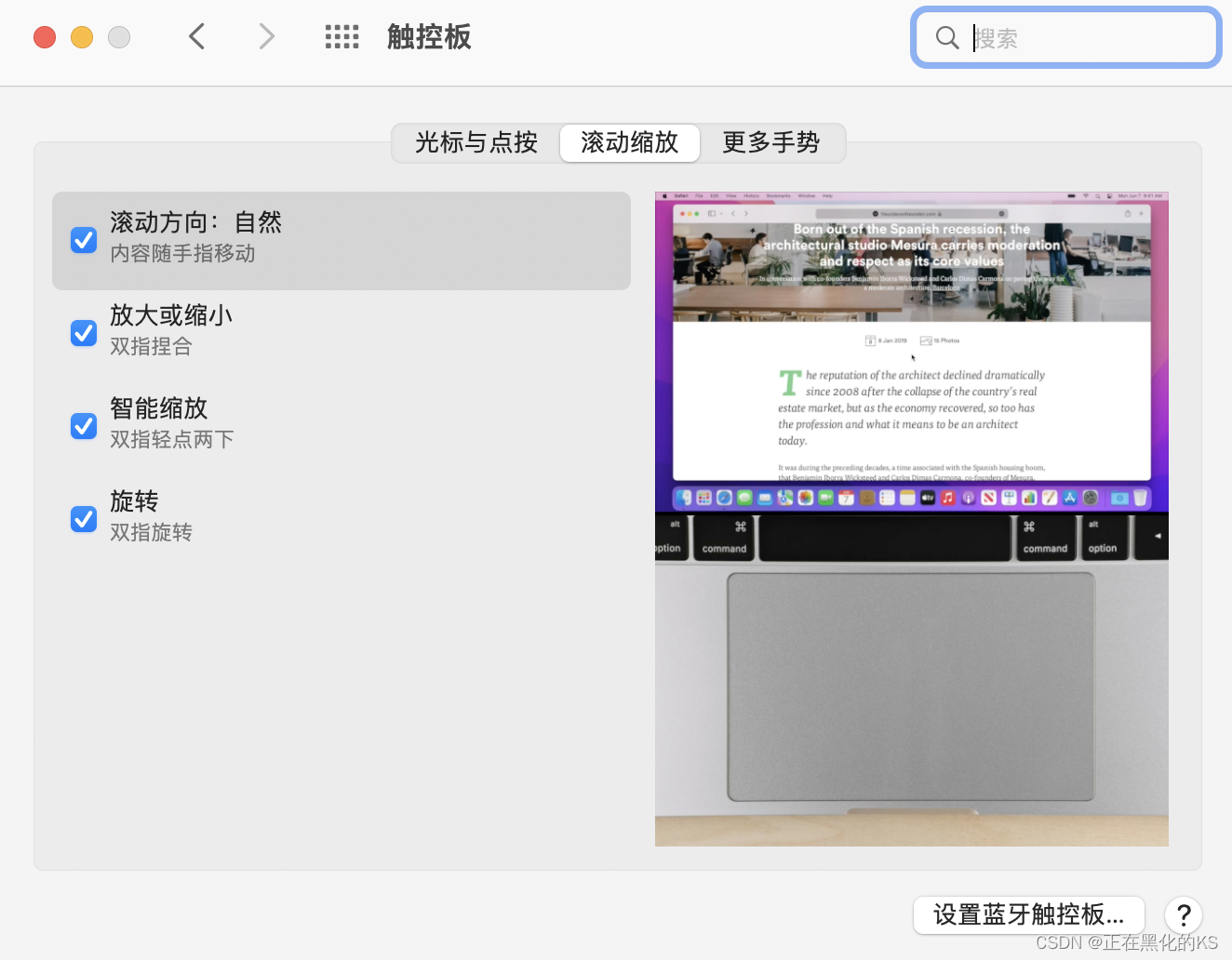This screenshot has width=1232, height=960.
Task: Minimize the window with yellow button
Action: [x=82, y=37]
